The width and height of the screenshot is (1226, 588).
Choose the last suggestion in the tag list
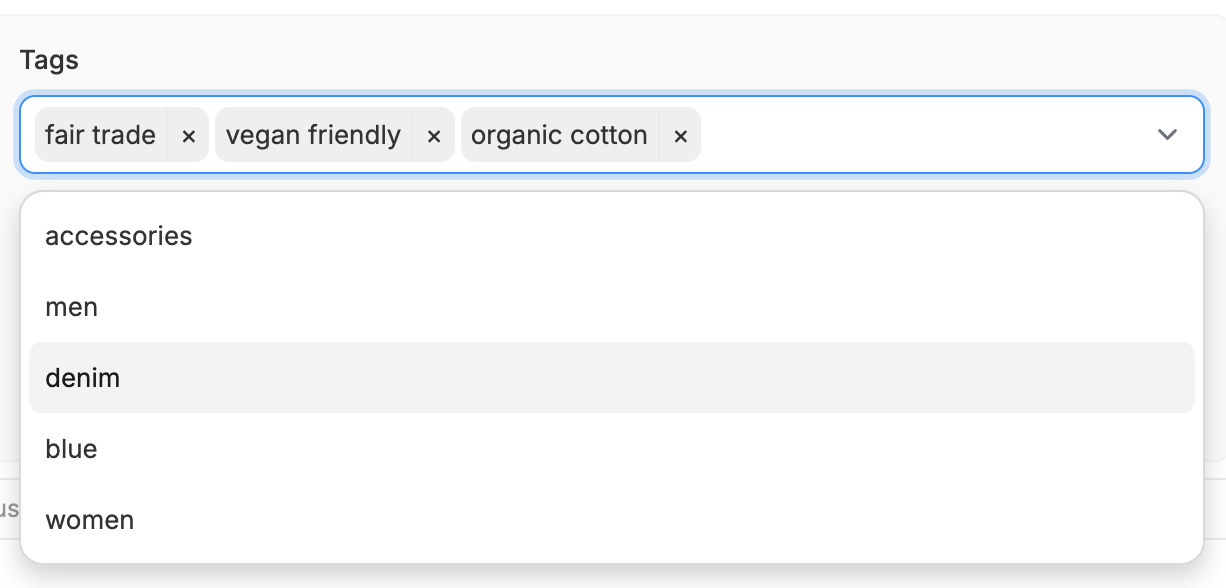click(612, 520)
